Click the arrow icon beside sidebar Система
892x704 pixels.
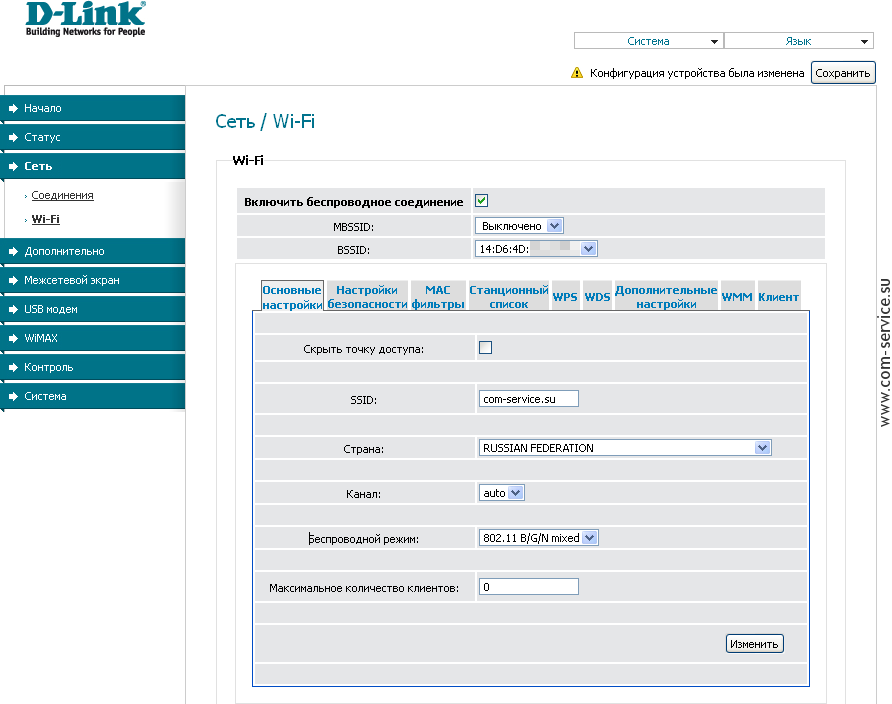pos(14,396)
